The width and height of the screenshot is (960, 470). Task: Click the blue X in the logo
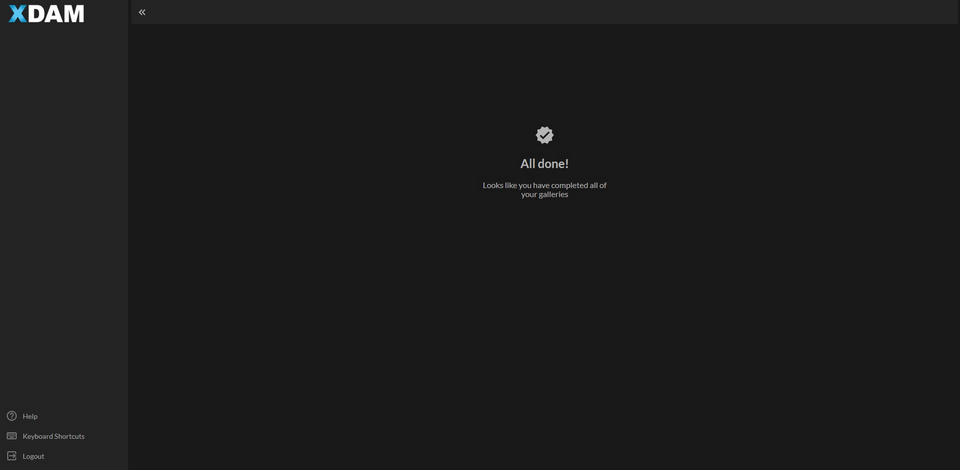(17, 14)
